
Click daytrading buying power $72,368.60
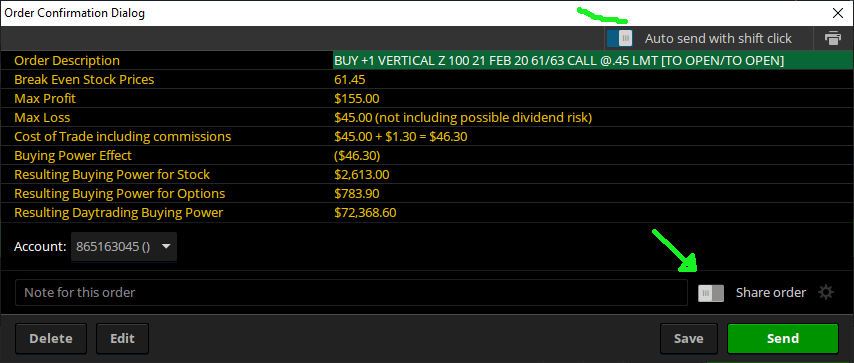tap(365, 213)
